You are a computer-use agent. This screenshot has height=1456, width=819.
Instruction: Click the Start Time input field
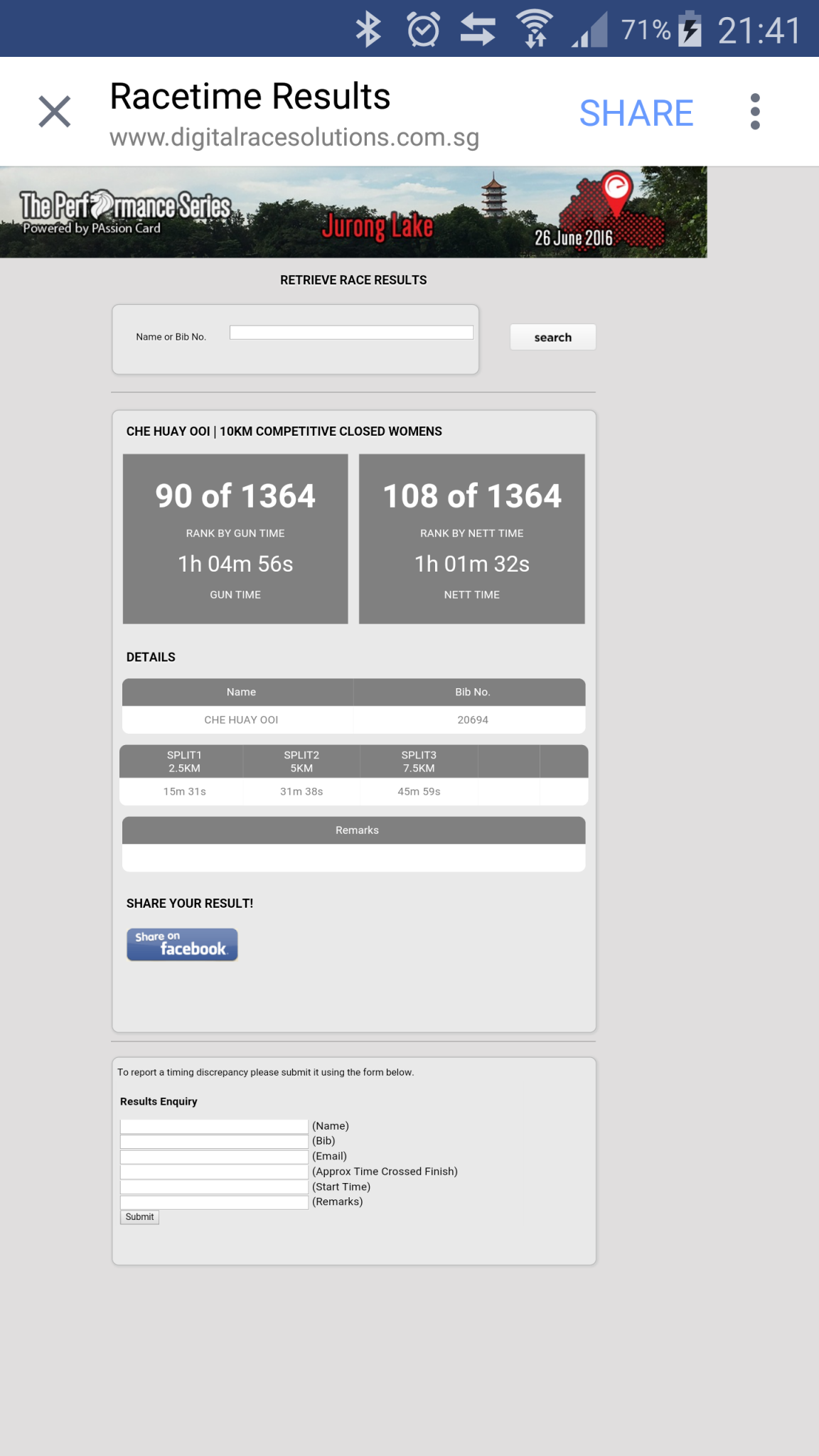(x=214, y=1187)
